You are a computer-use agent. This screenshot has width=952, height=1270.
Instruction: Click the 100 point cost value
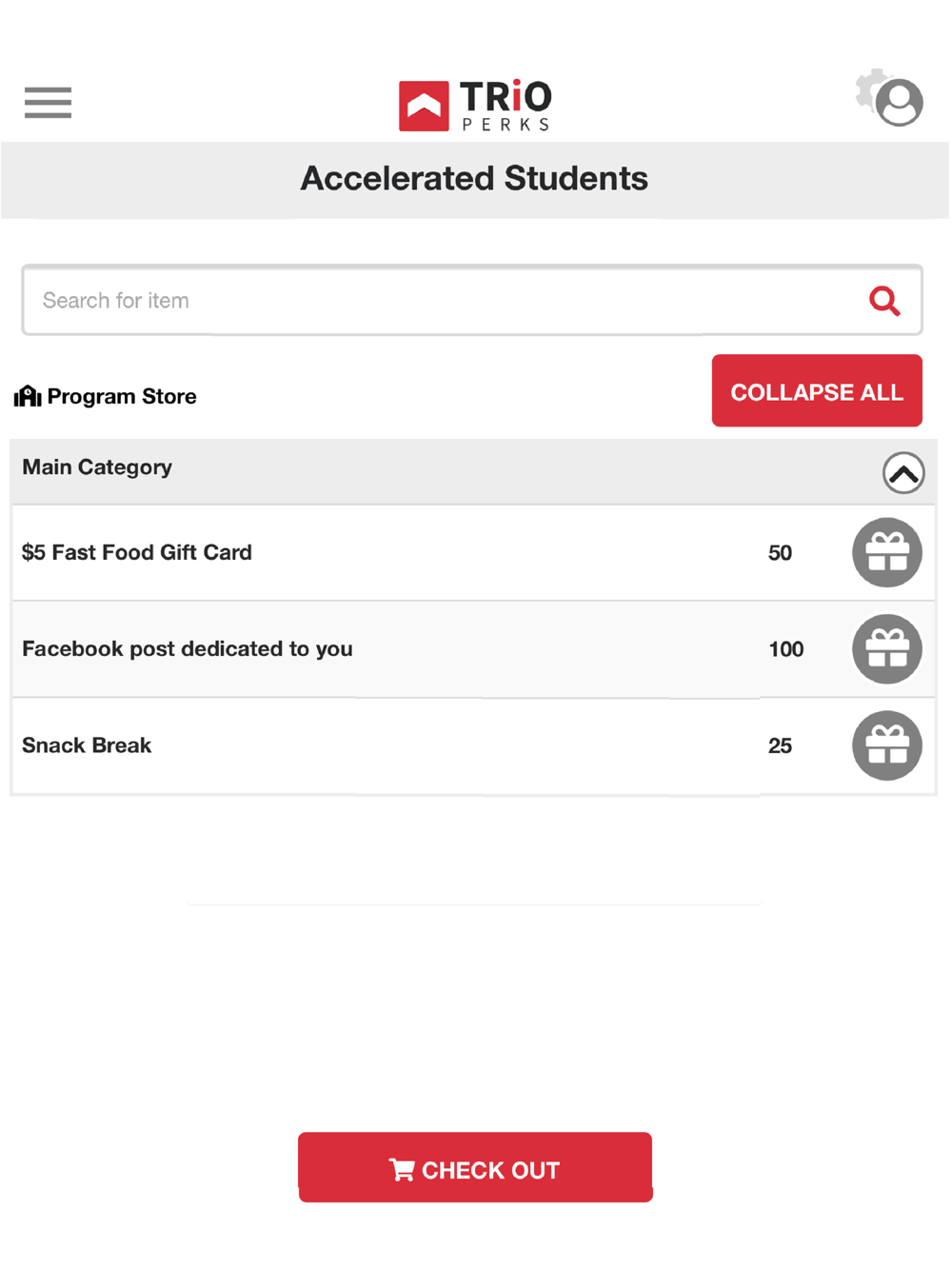pyautogui.click(x=785, y=649)
